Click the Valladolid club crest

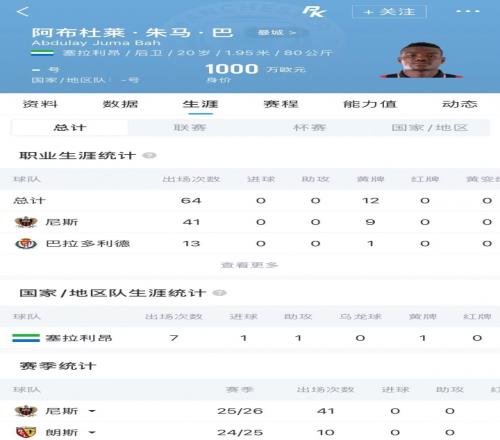(26, 244)
